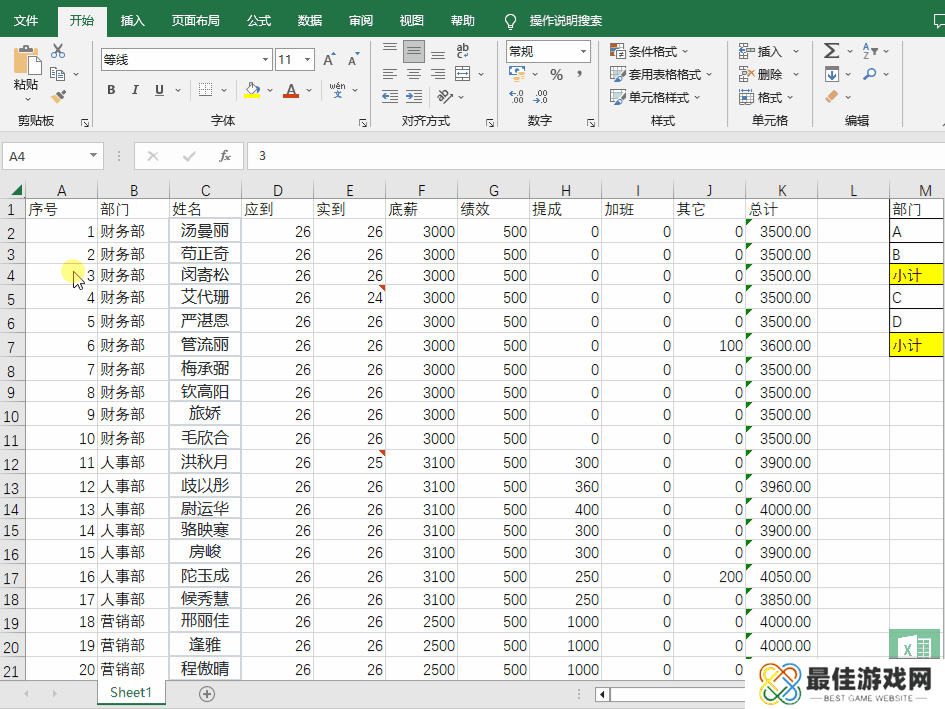Toggle bold formatting
Image resolution: width=945 pixels, height=709 pixels.
[110, 90]
